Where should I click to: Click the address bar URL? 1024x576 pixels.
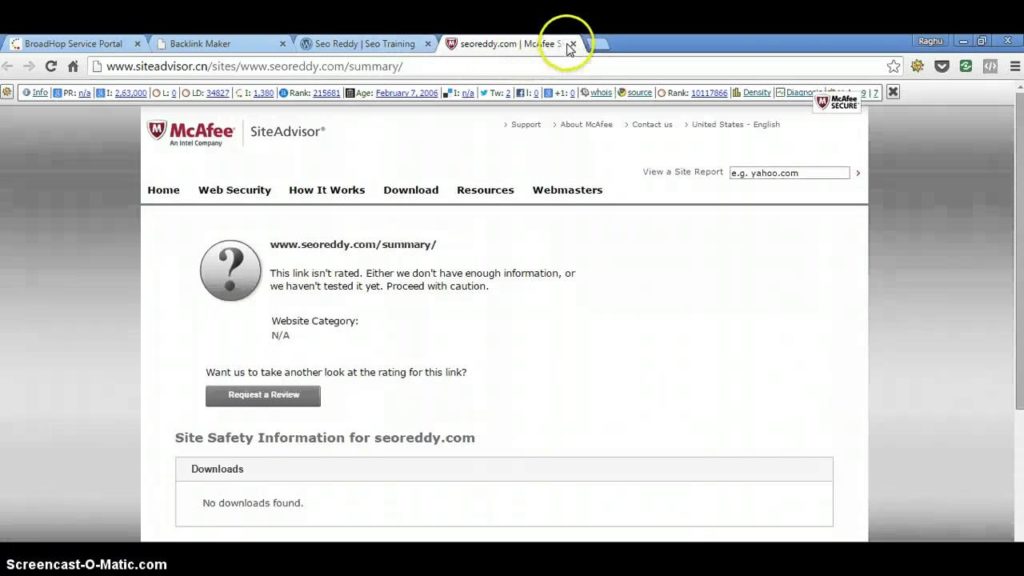(255, 66)
